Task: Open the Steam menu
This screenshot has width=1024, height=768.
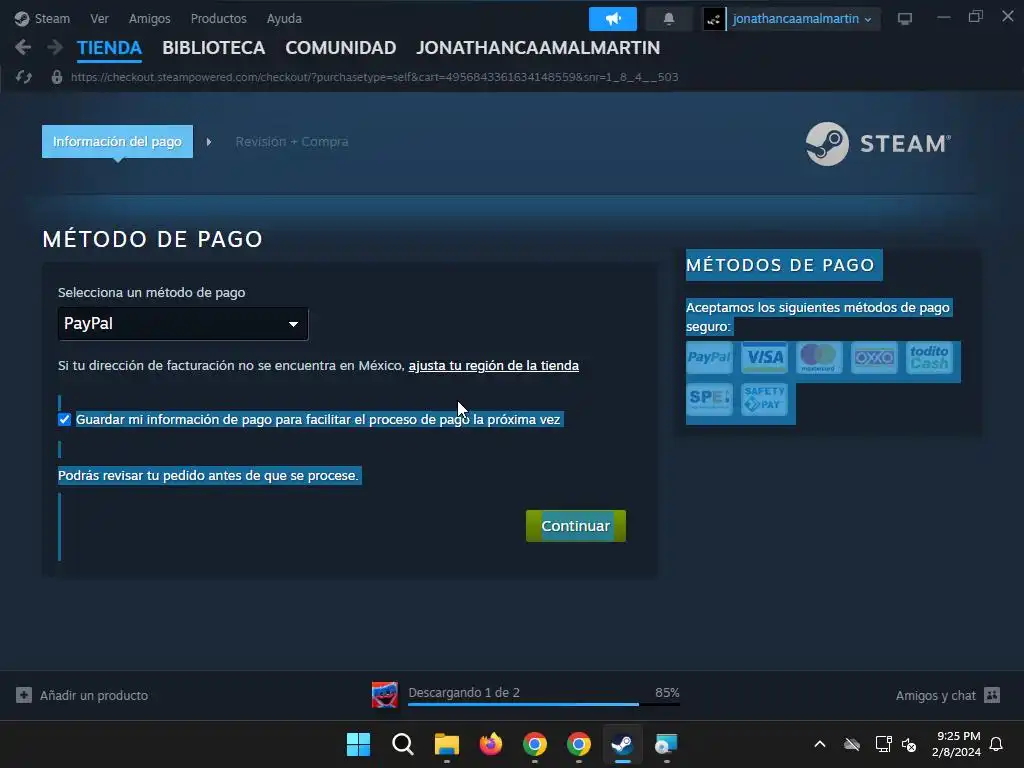Action: [x=52, y=18]
